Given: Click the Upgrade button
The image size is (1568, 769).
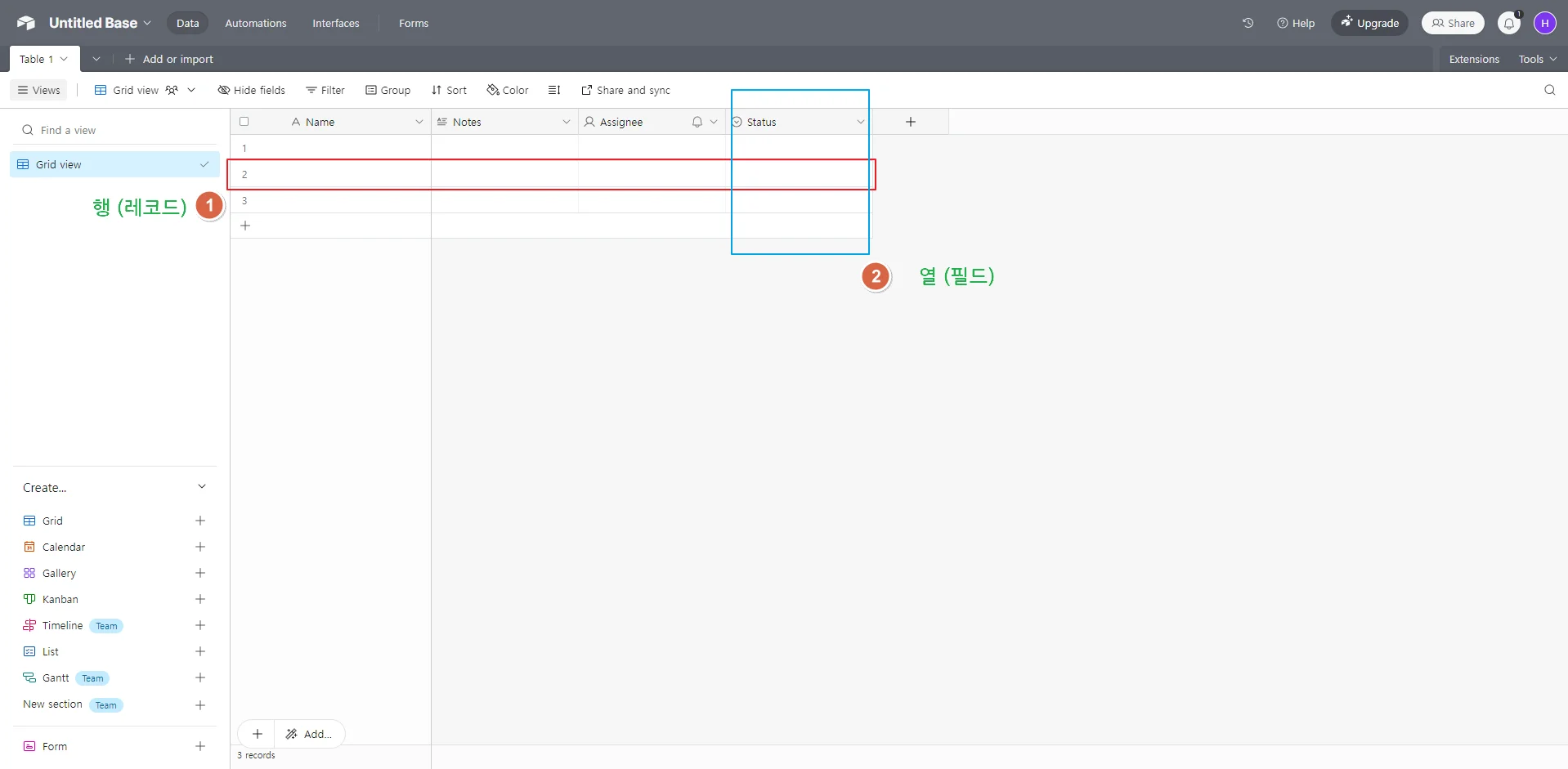Looking at the screenshot, I should [x=1369, y=23].
